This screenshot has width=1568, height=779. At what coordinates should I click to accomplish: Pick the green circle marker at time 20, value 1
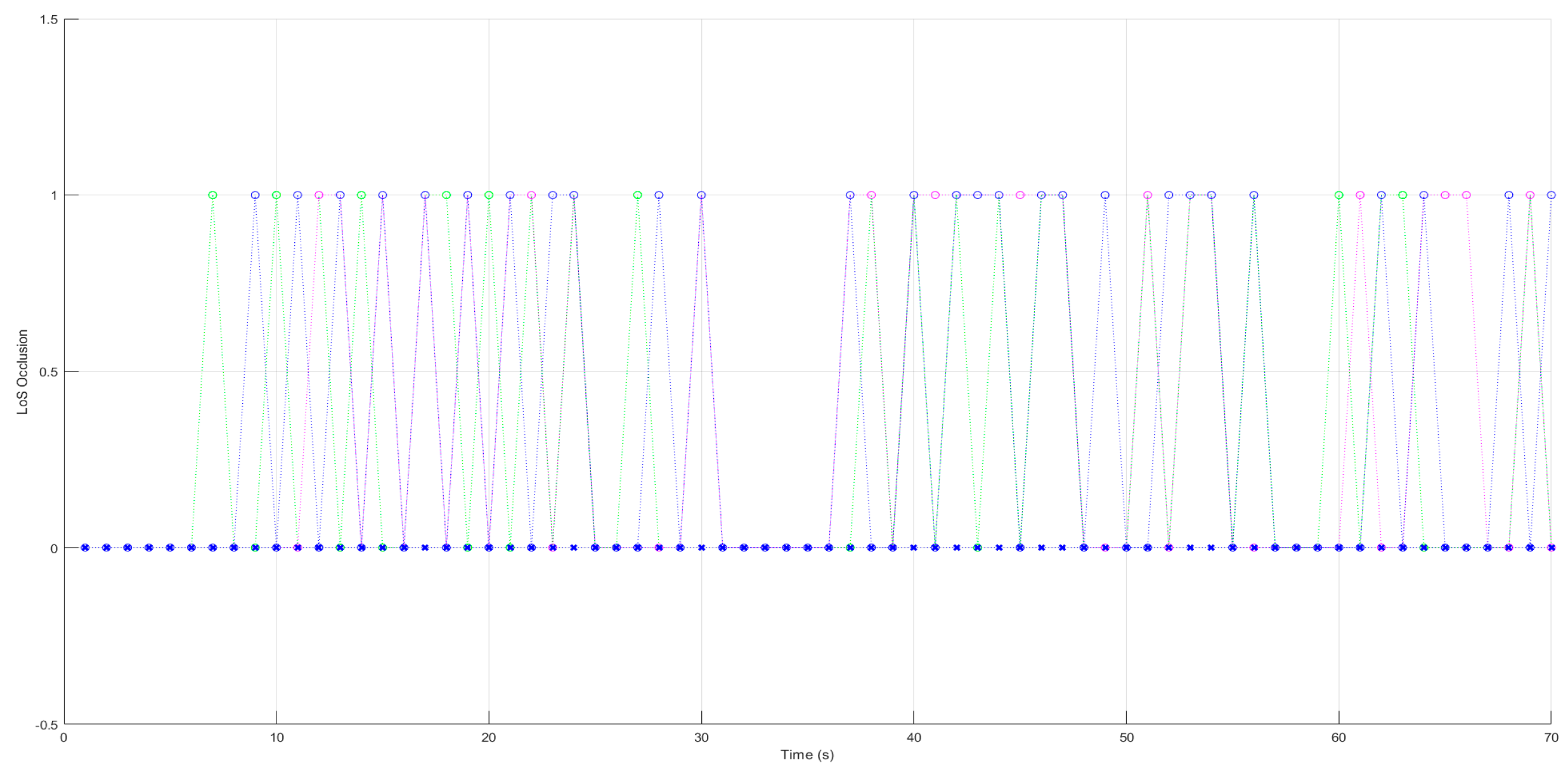point(489,195)
